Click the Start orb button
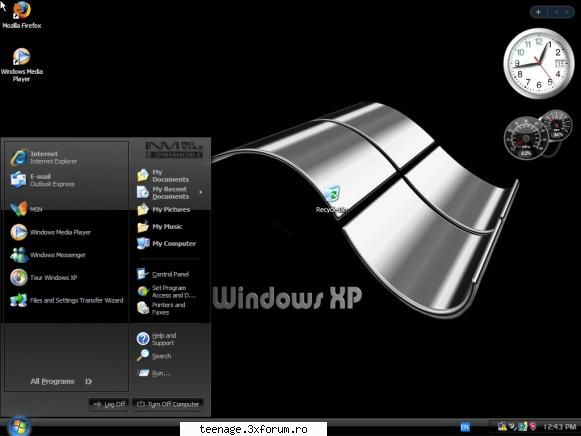The image size is (581, 436). tap(19, 426)
